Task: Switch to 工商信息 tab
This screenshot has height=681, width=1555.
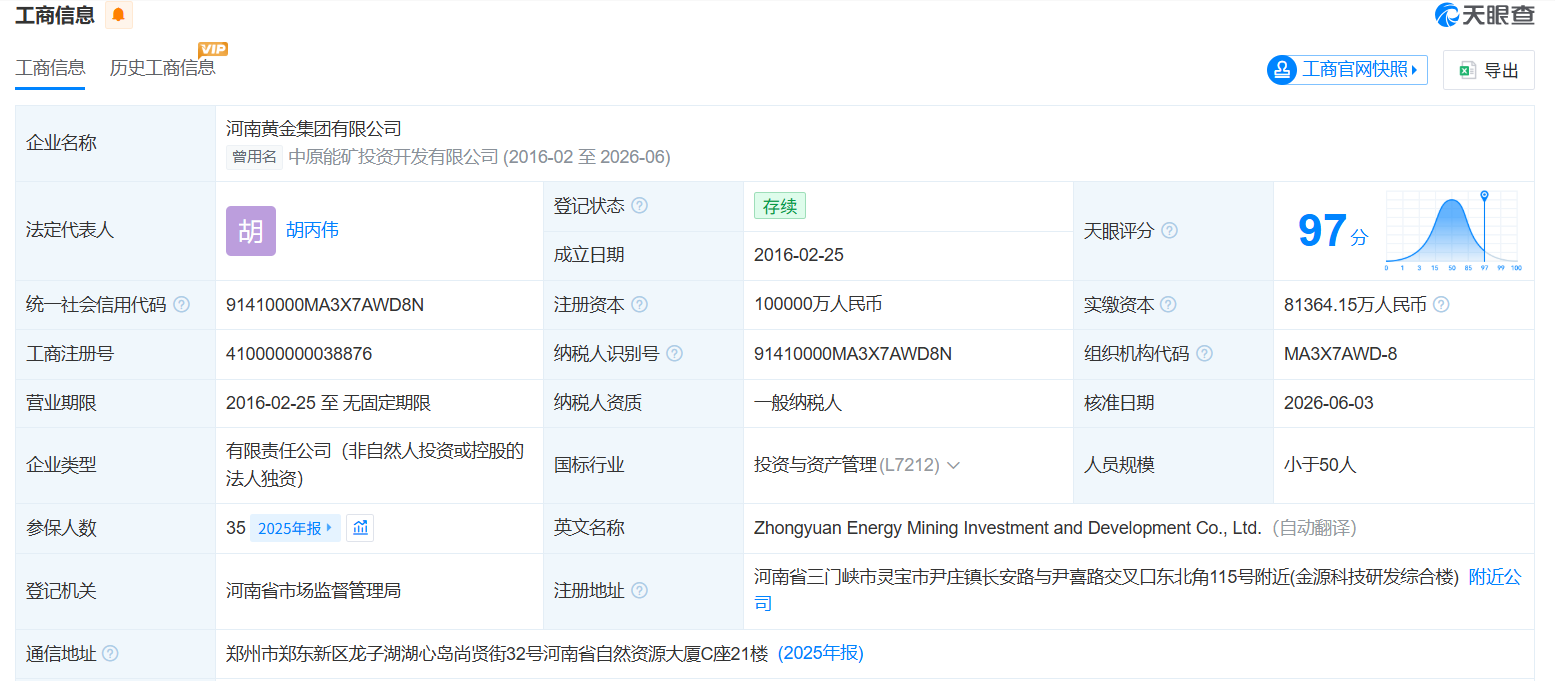Action: pos(50,68)
